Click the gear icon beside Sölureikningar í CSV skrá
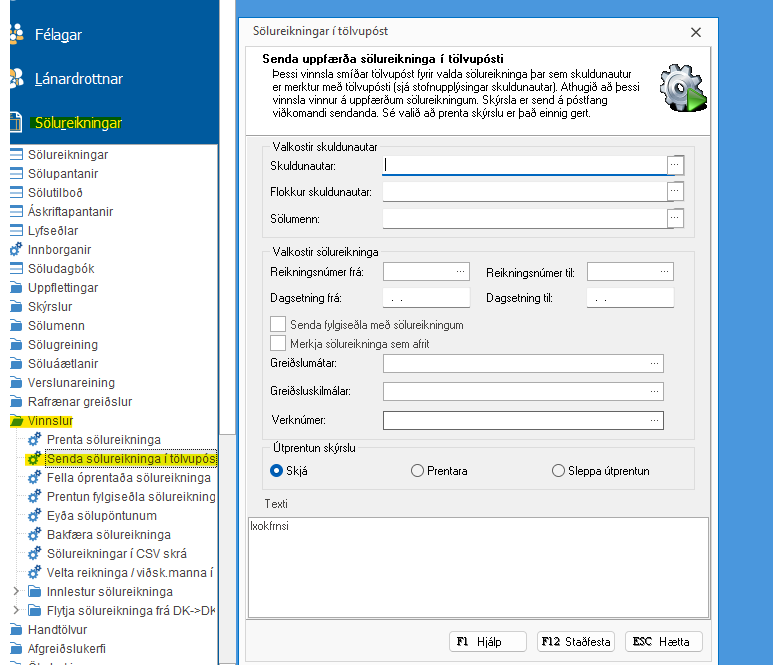 [34, 554]
